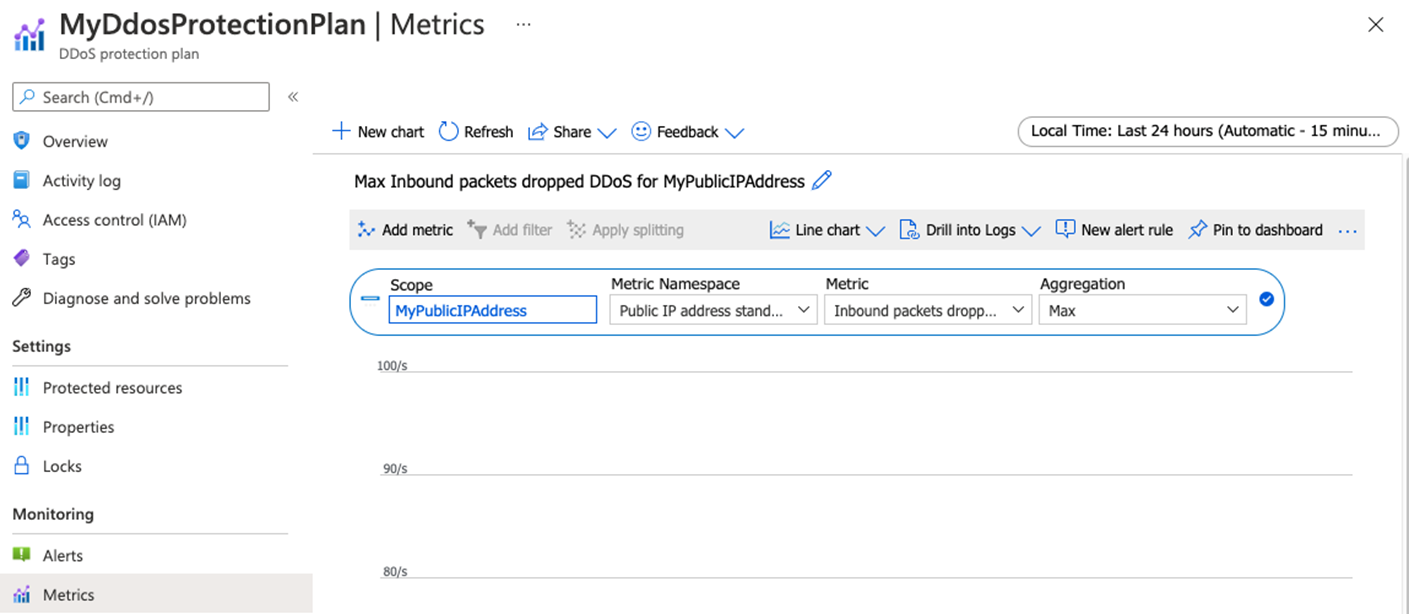Click inside the Scope field showing MyPublicIPAddress
This screenshot has width=1409, height=614.
(490, 310)
